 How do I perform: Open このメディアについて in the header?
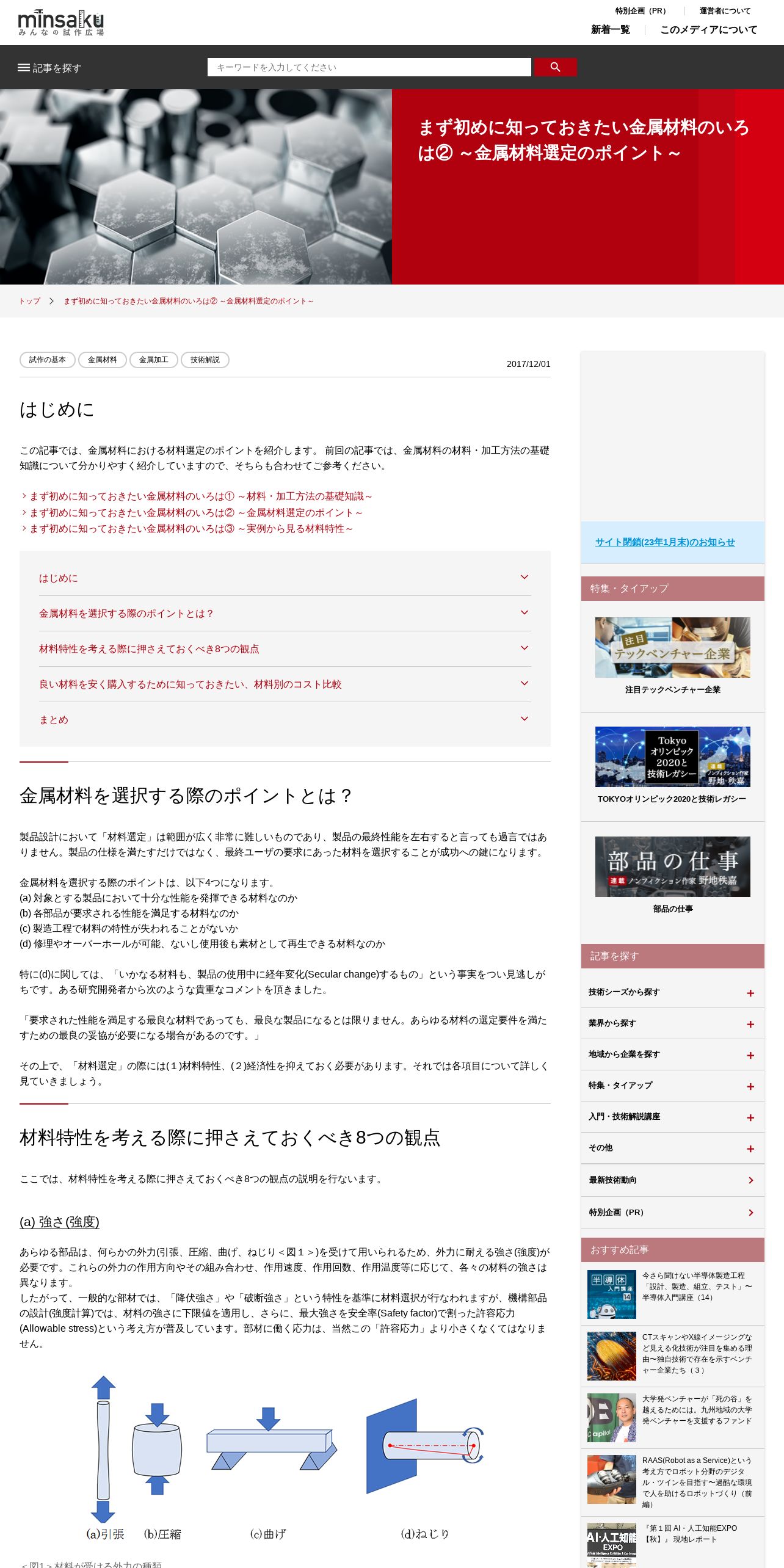(x=708, y=29)
